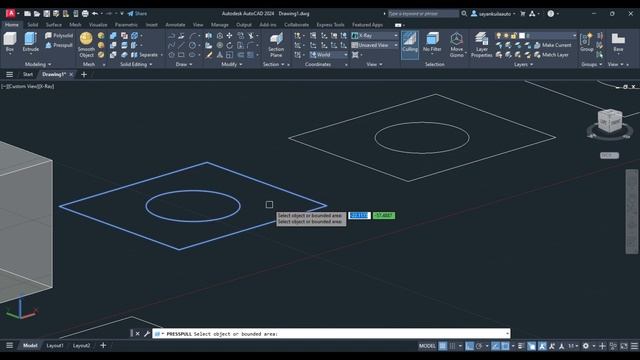
Task: Expand the Modeling panel
Action: click(38, 64)
